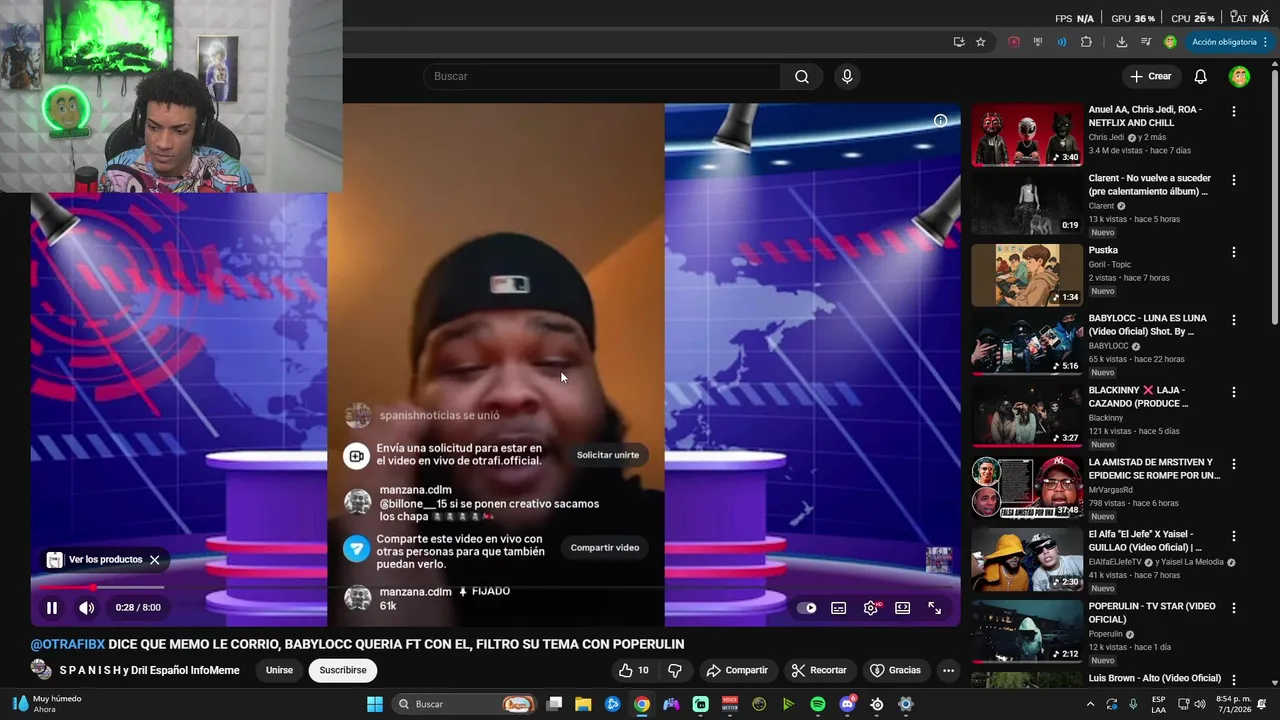This screenshot has width=1280, height=720.
Task: Toggle the autoplay switch in player
Action: click(x=808, y=608)
